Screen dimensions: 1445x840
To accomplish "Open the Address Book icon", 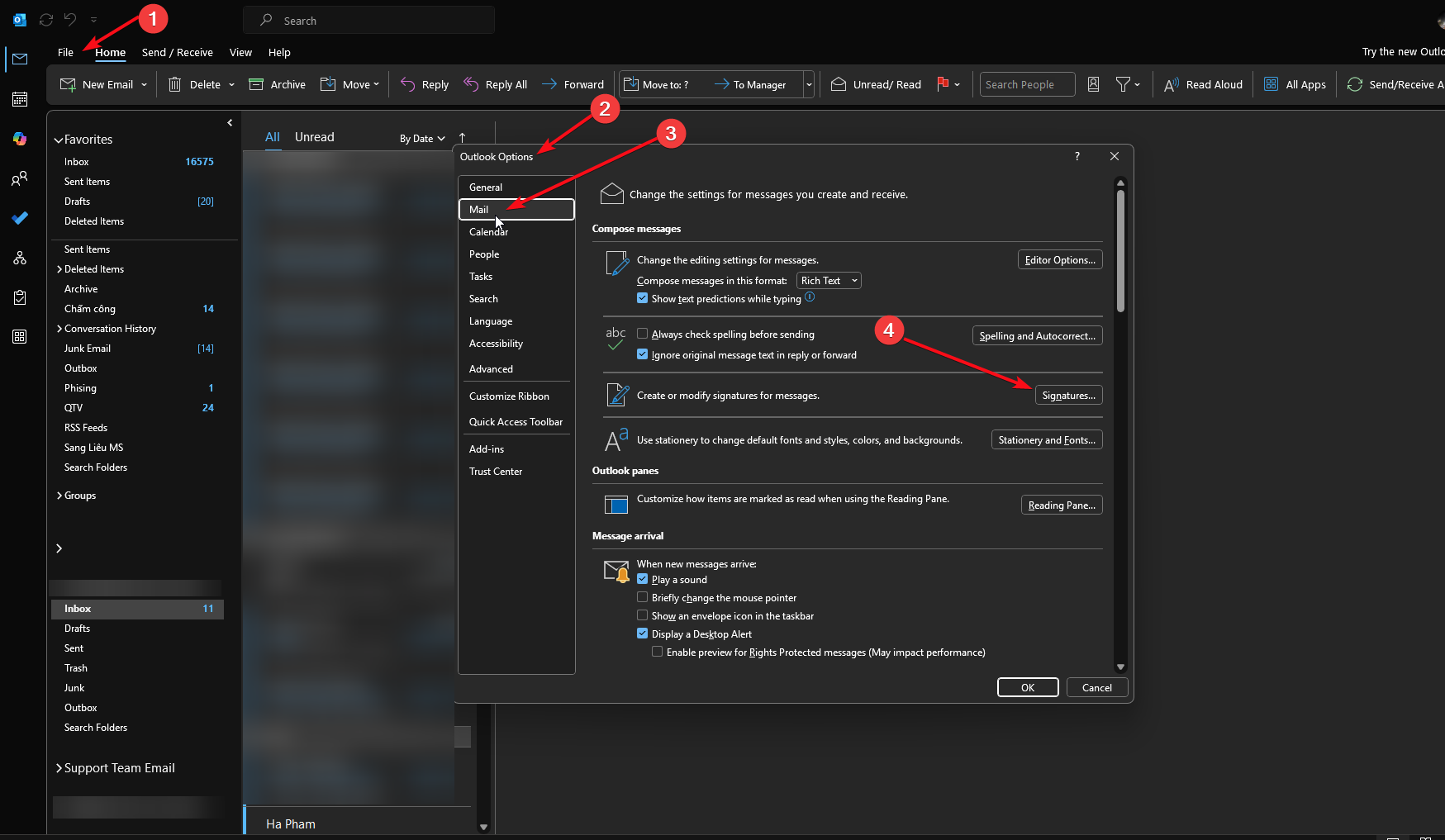I will coord(1093,84).
